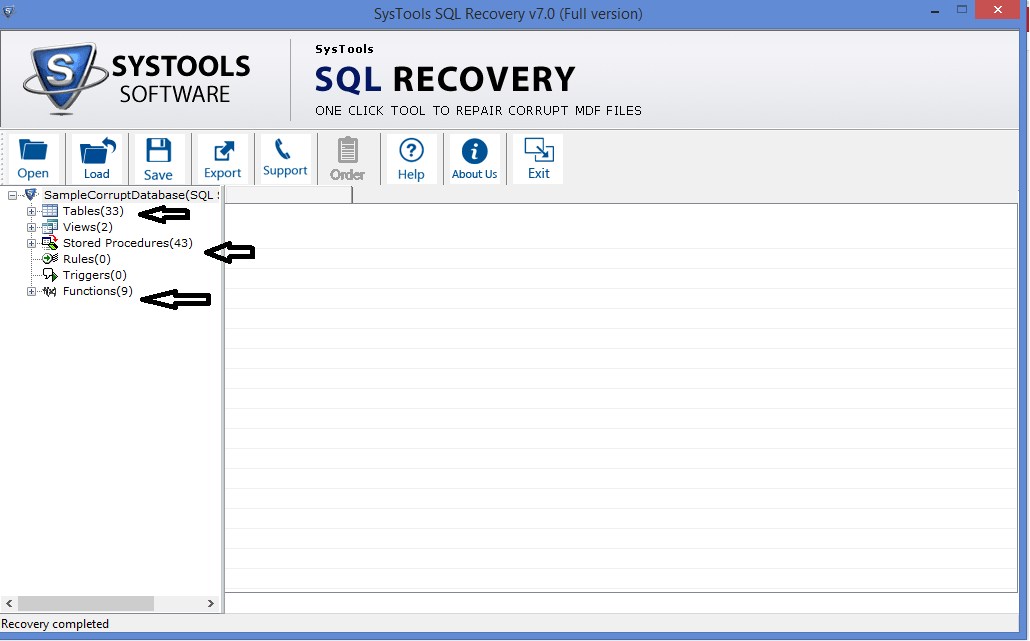Collapse the SampleCorruptDatabase root node
The width and height of the screenshot is (1030, 641).
point(12,195)
